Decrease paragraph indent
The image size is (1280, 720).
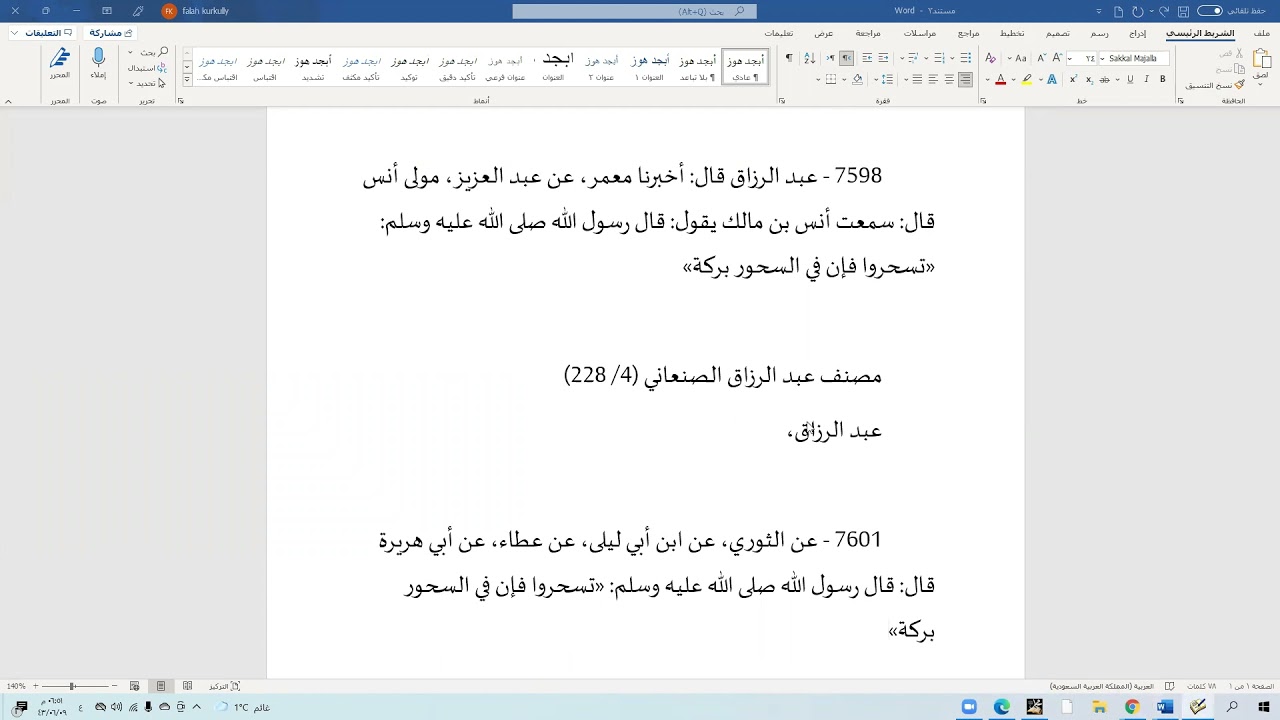pos(883,58)
